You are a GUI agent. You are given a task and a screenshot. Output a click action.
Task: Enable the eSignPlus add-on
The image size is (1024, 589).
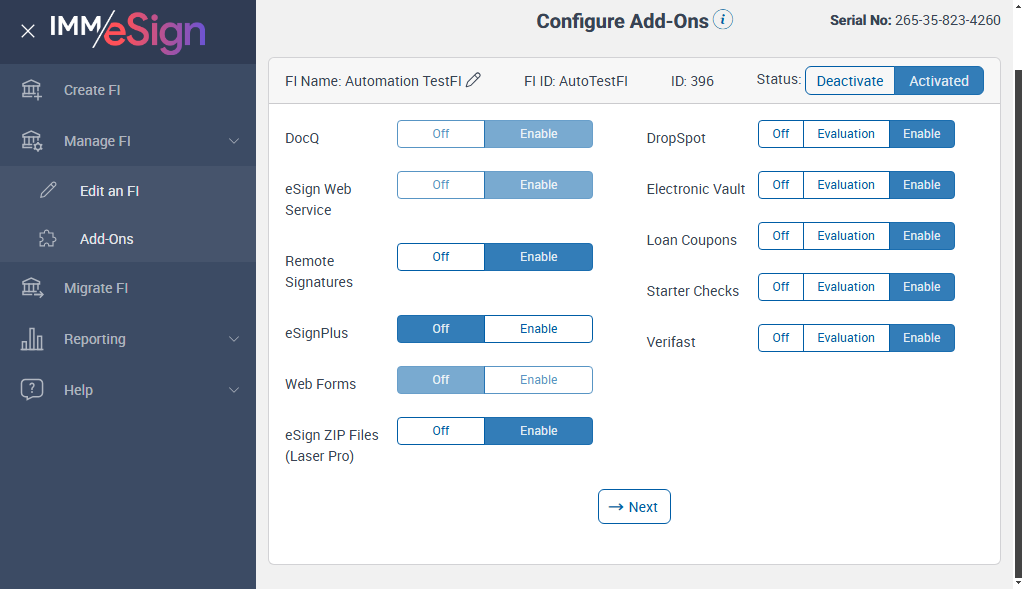pos(538,329)
